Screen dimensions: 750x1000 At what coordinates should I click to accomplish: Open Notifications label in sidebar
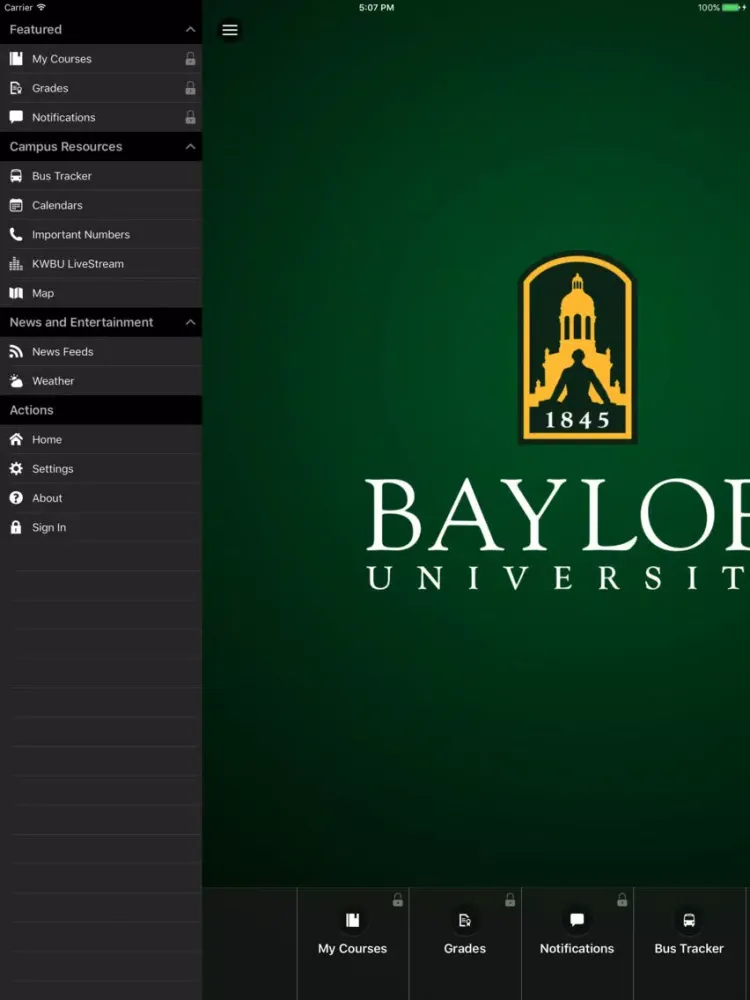click(64, 117)
